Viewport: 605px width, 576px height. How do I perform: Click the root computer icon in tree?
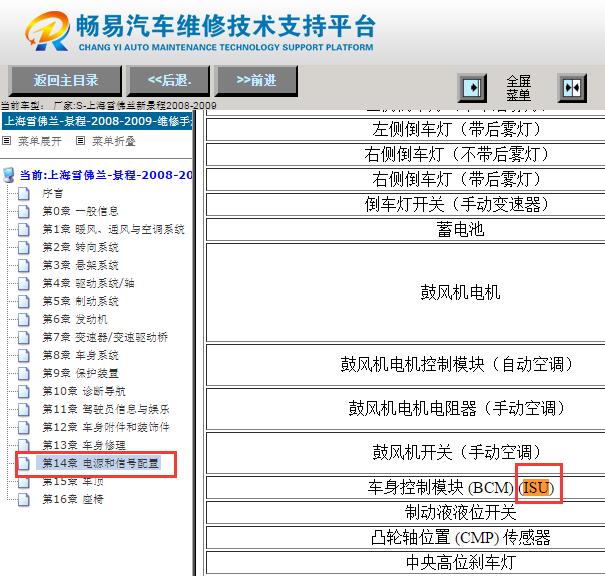(8, 175)
